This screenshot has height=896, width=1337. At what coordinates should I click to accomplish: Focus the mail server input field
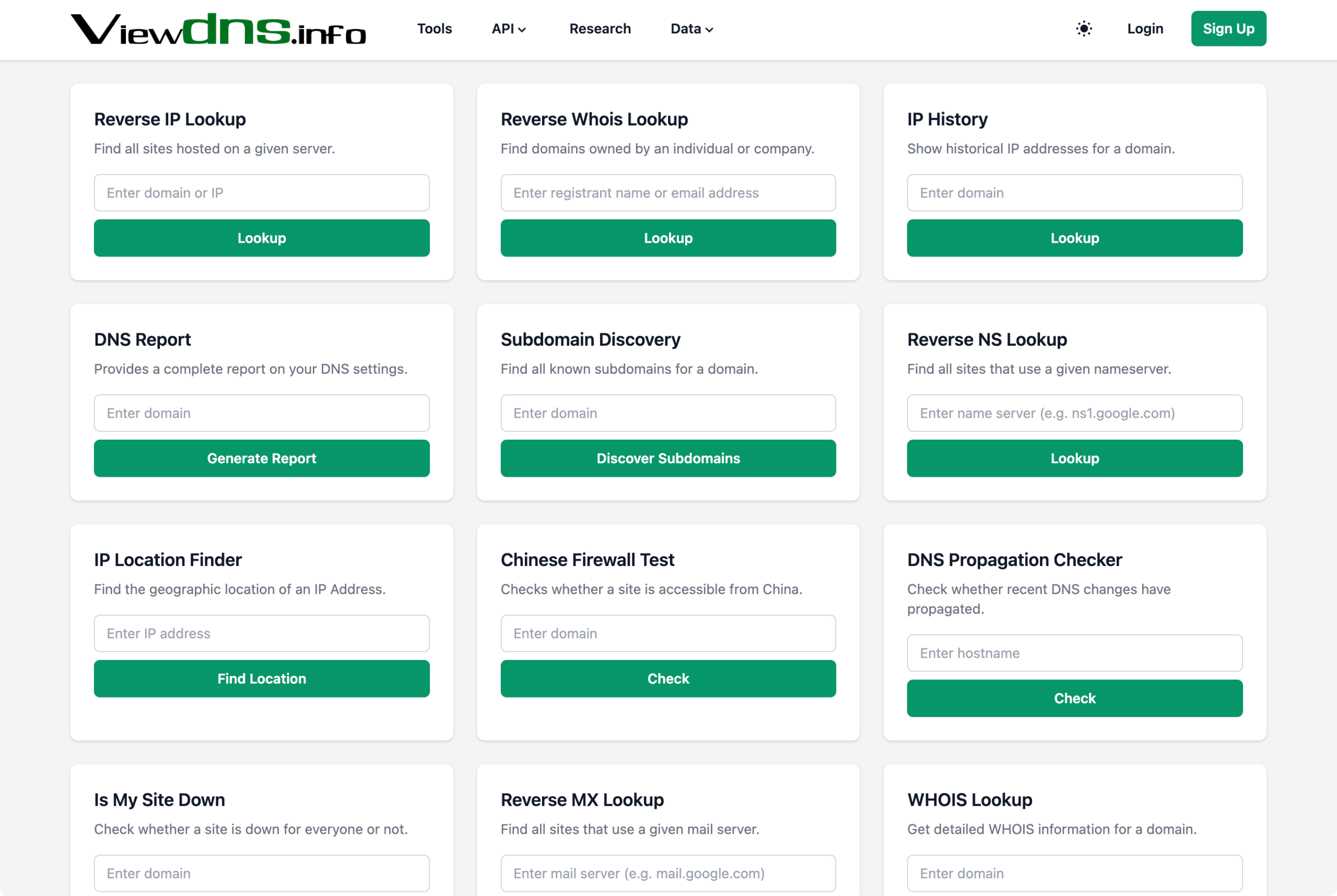tap(668, 873)
